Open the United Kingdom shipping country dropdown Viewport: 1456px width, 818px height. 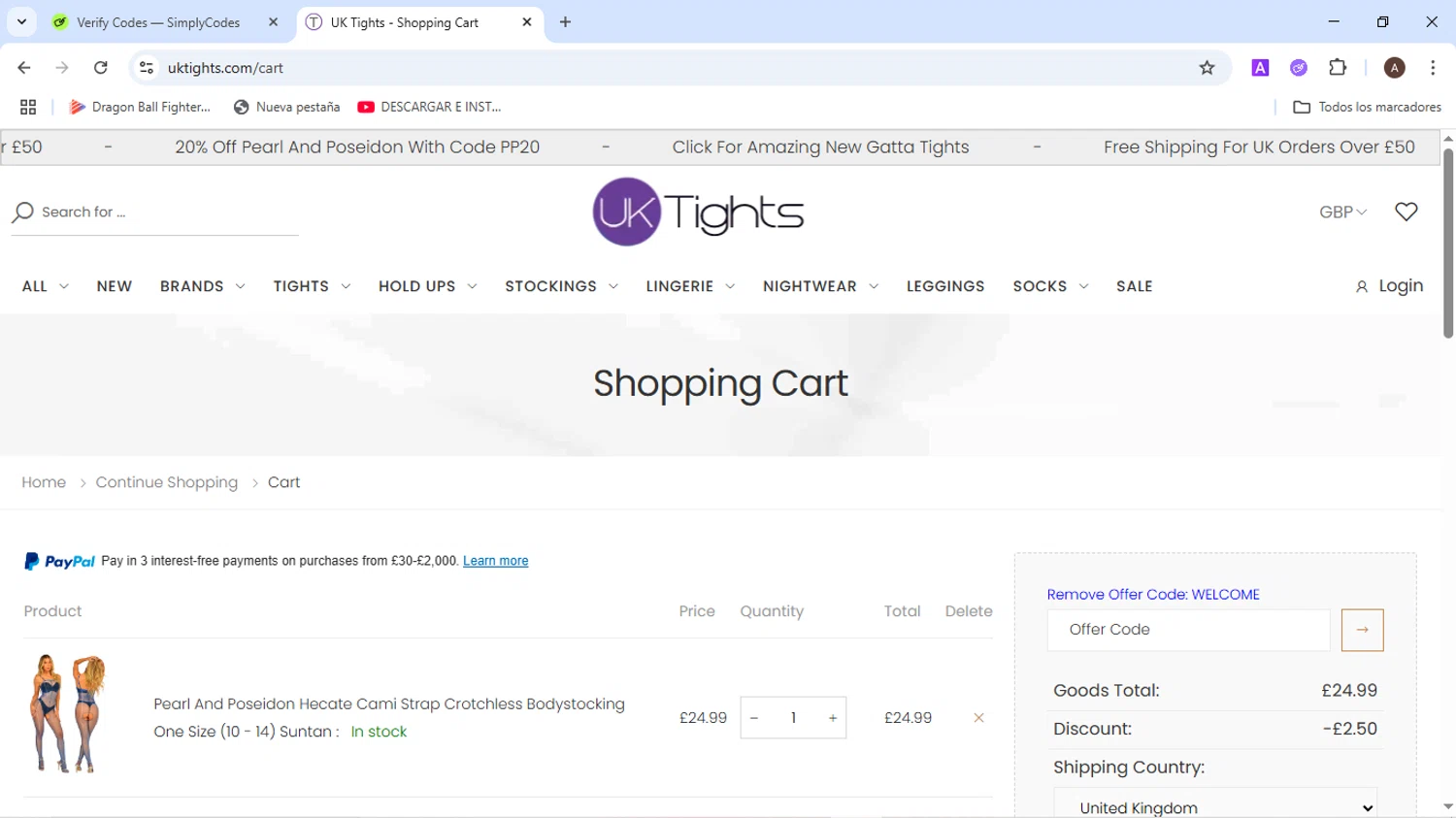(x=1215, y=805)
